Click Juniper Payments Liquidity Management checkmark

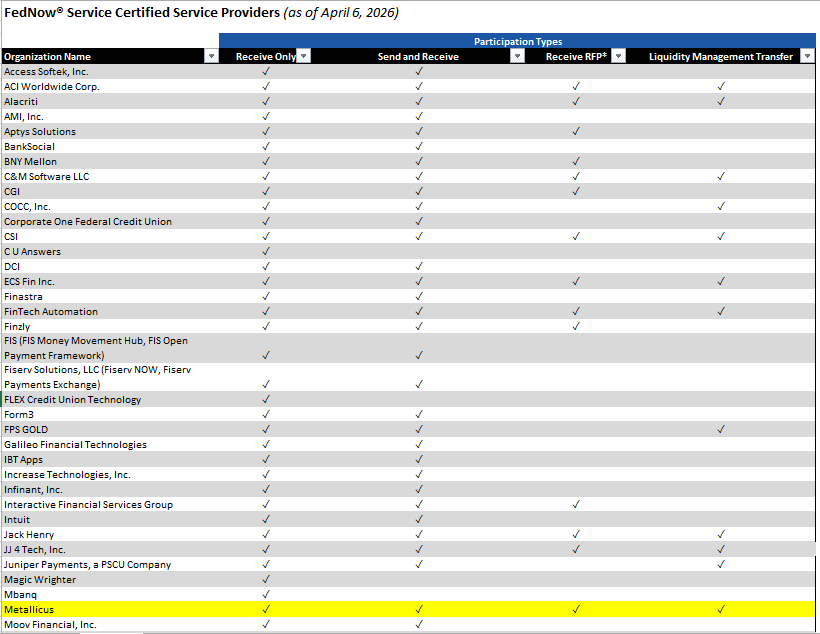pos(721,564)
